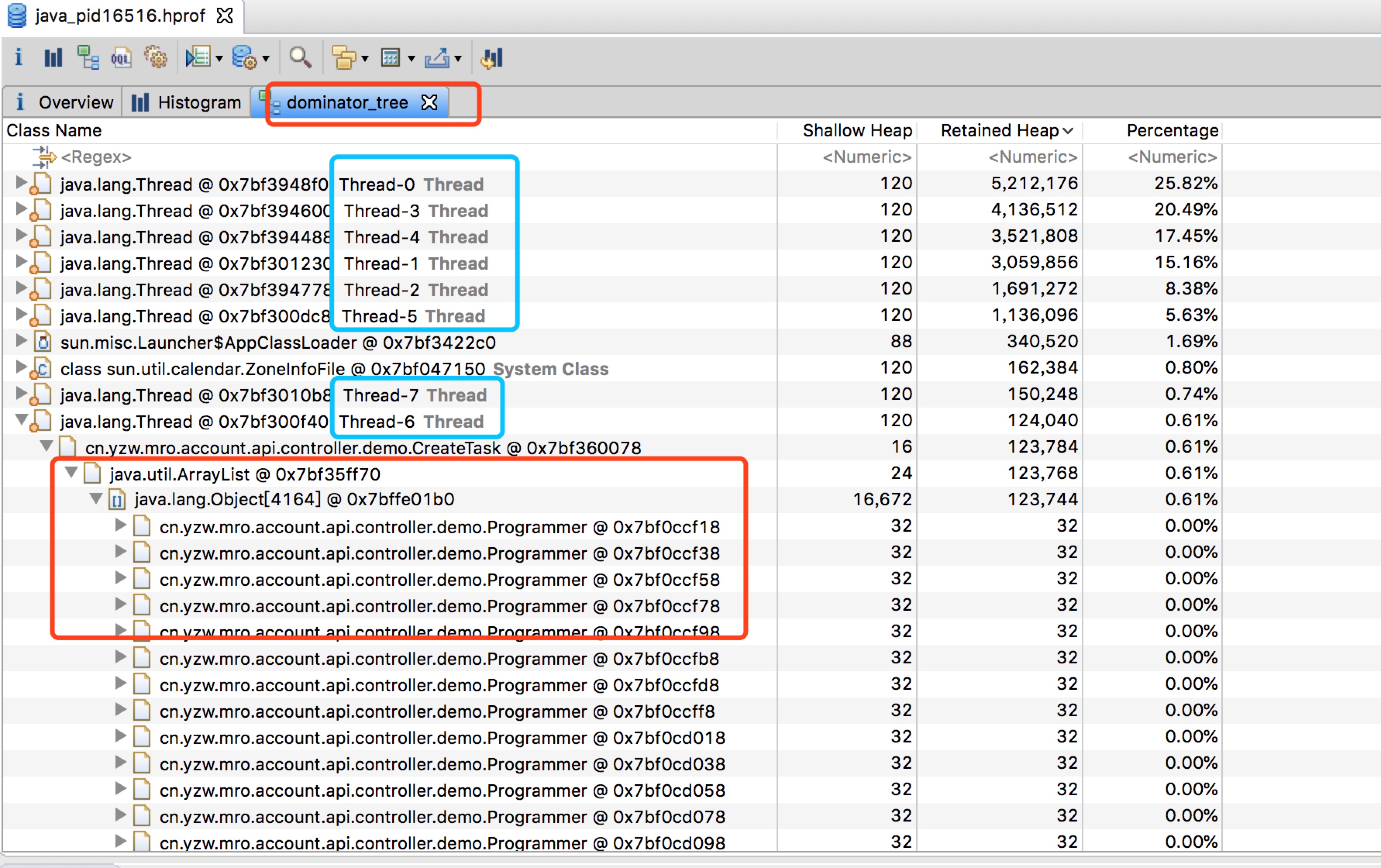Click the Numeric filter under Percentage
Viewport: 1381px width, 868px height.
[1172, 157]
